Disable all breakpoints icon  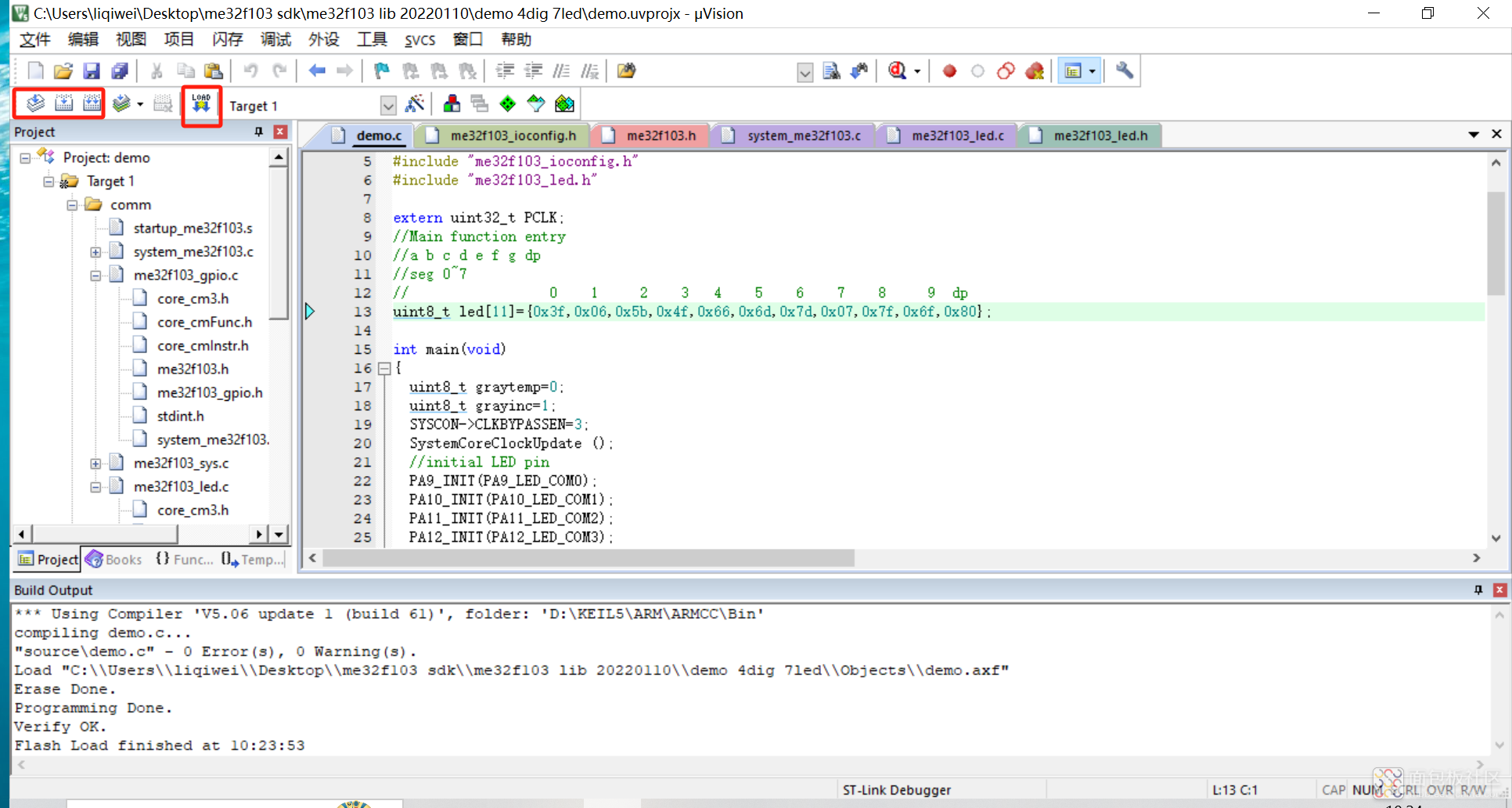click(x=1006, y=71)
